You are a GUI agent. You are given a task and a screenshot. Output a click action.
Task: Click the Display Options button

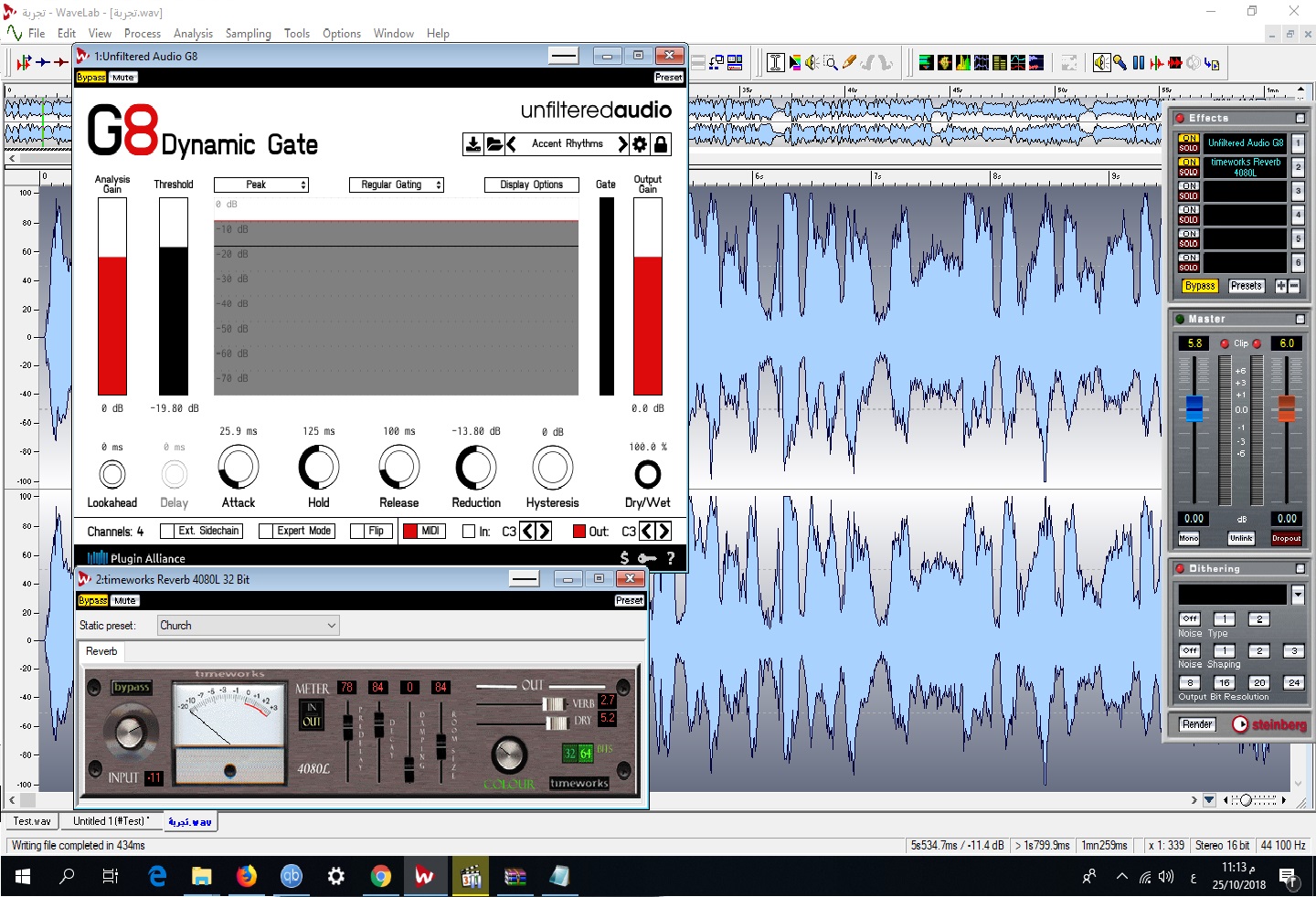coord(531,185)
